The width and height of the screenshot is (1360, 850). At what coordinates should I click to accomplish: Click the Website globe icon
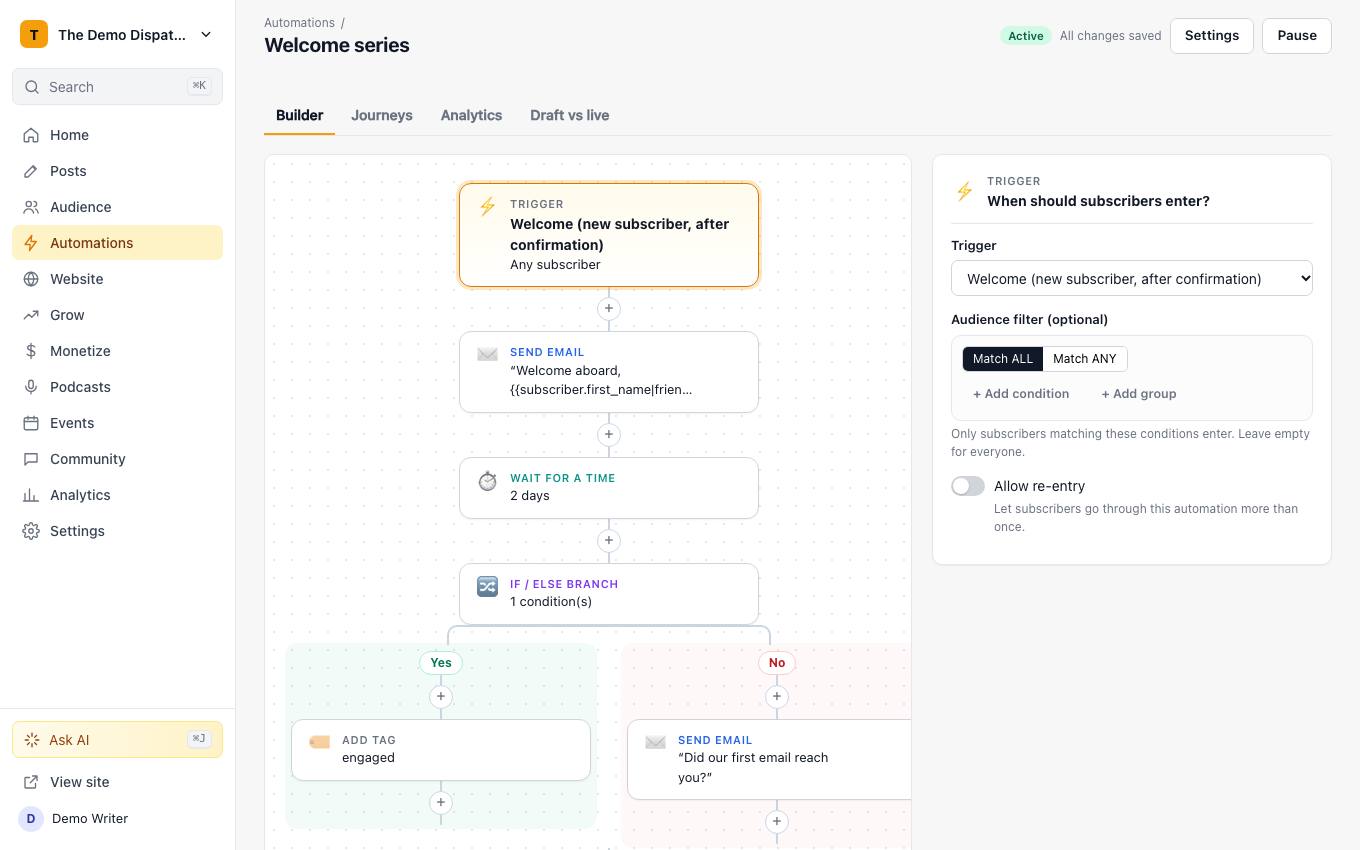31,279
